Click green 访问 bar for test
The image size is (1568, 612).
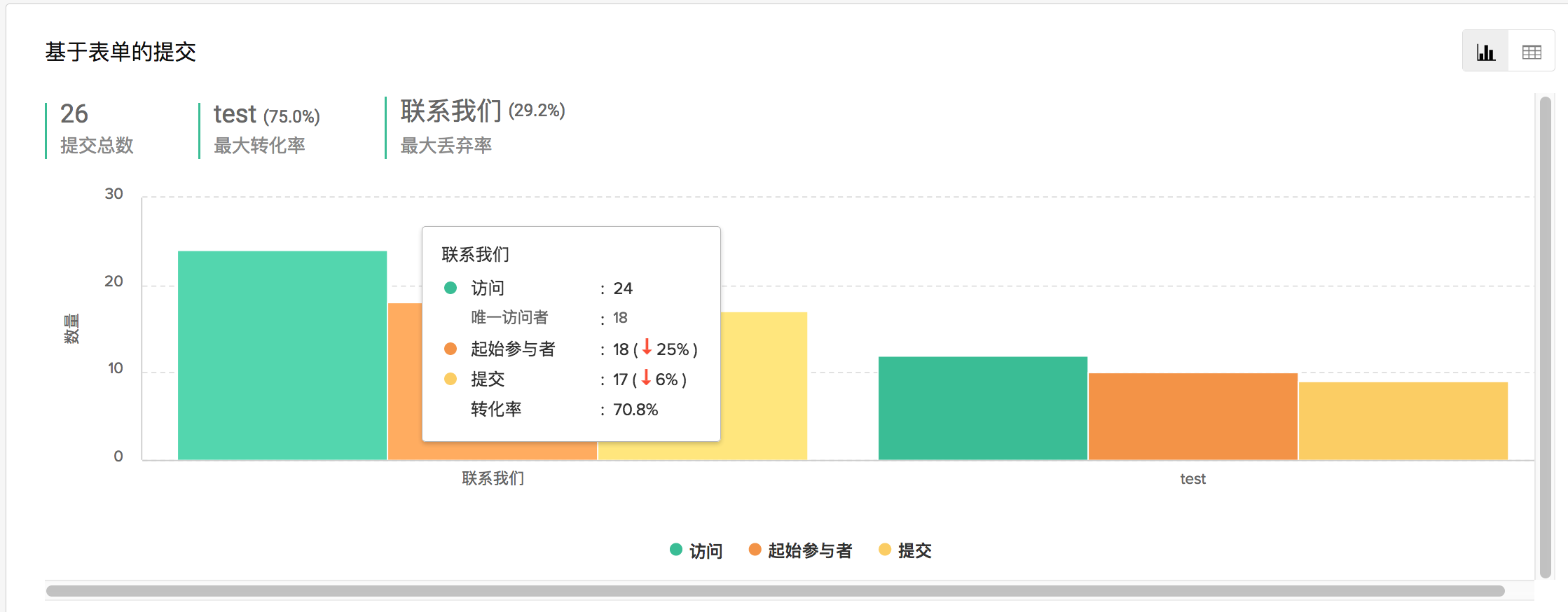982,408
